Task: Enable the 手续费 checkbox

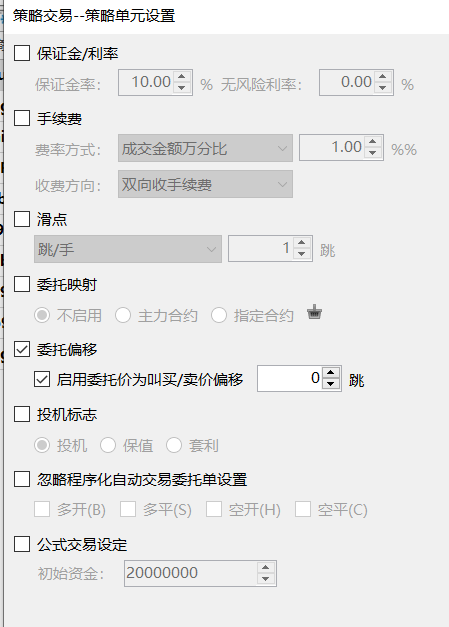Action: pyautogui.click(x=22, y=118)
